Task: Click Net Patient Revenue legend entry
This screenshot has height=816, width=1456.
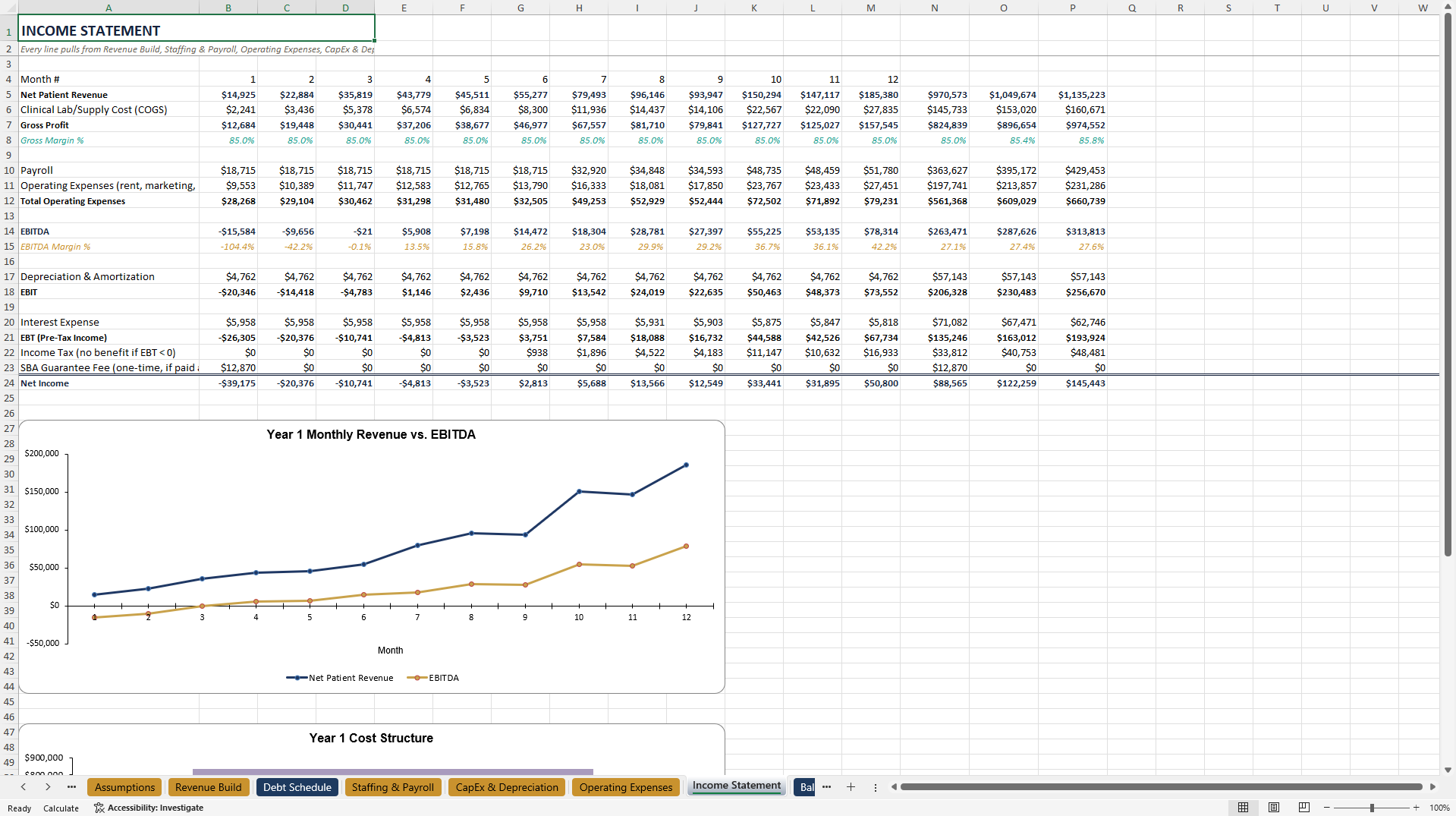Action: tap(339, 678)
